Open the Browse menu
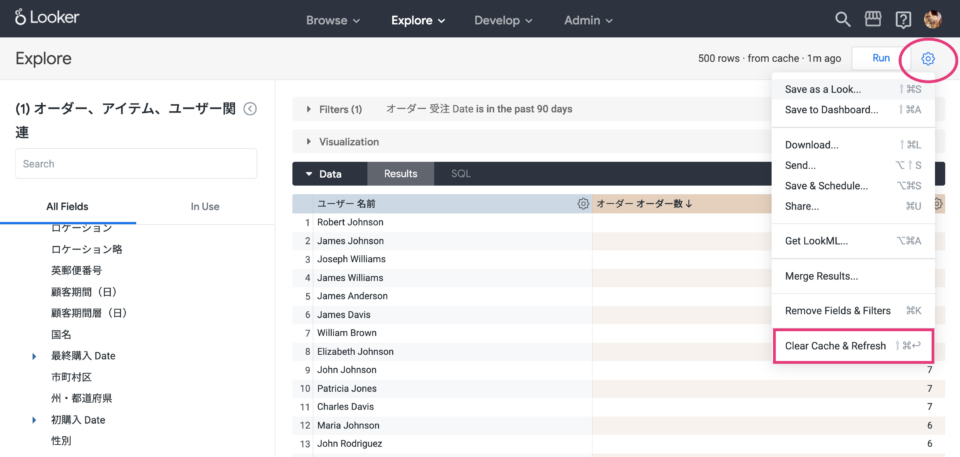 pyautogui.click(x=333, y=20)
